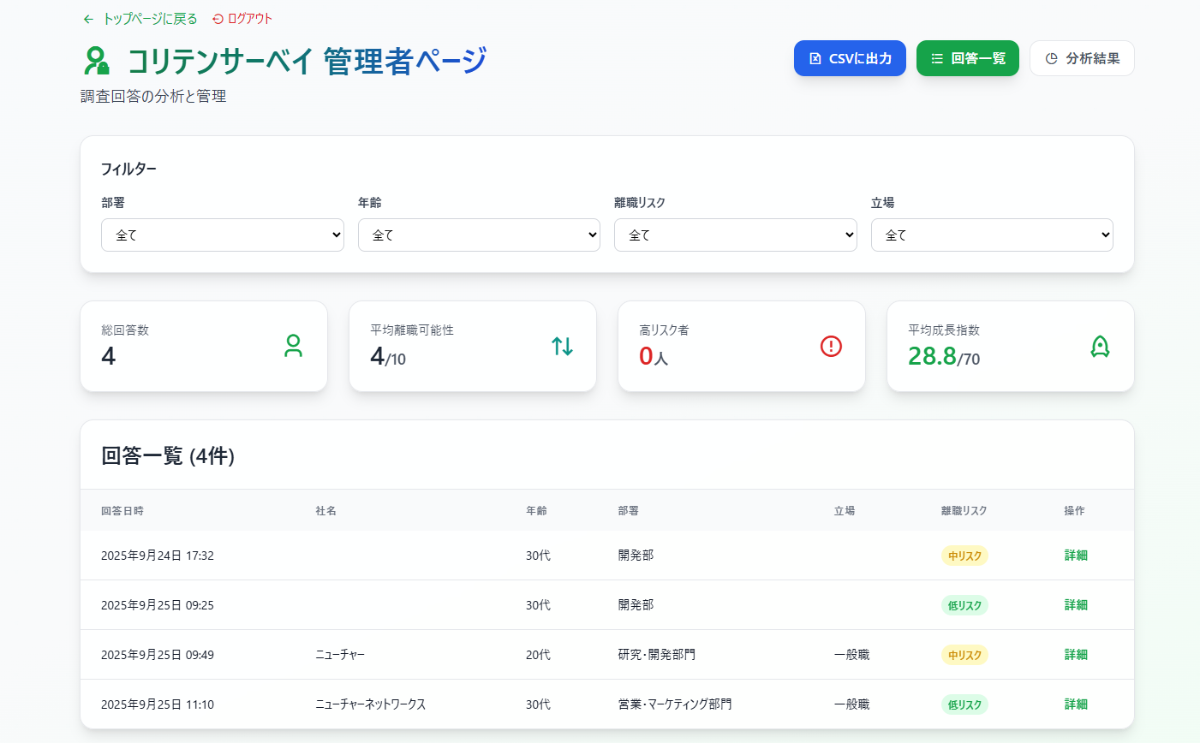The height and width of the screenshot is (743, 1200).
Task: Open 詳細 for the 17:32 response
Action: click(x=1075, y=555)
